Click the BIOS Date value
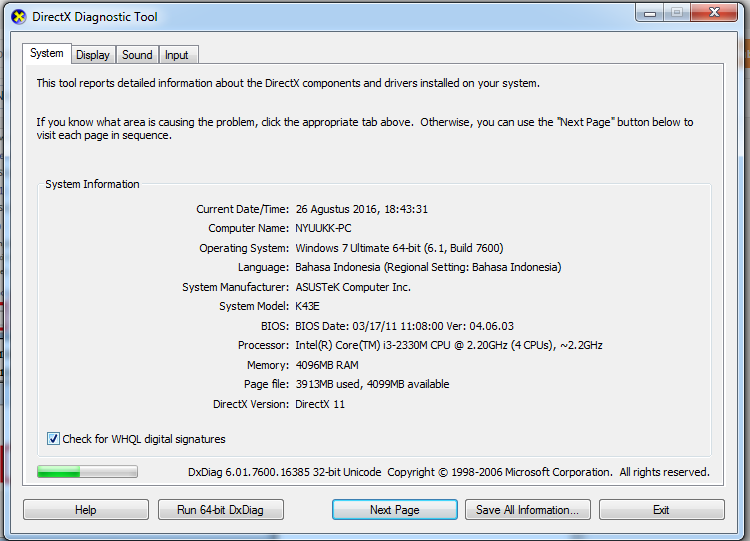This screenshot has height=541, width=750. click(x=405, y=326)
